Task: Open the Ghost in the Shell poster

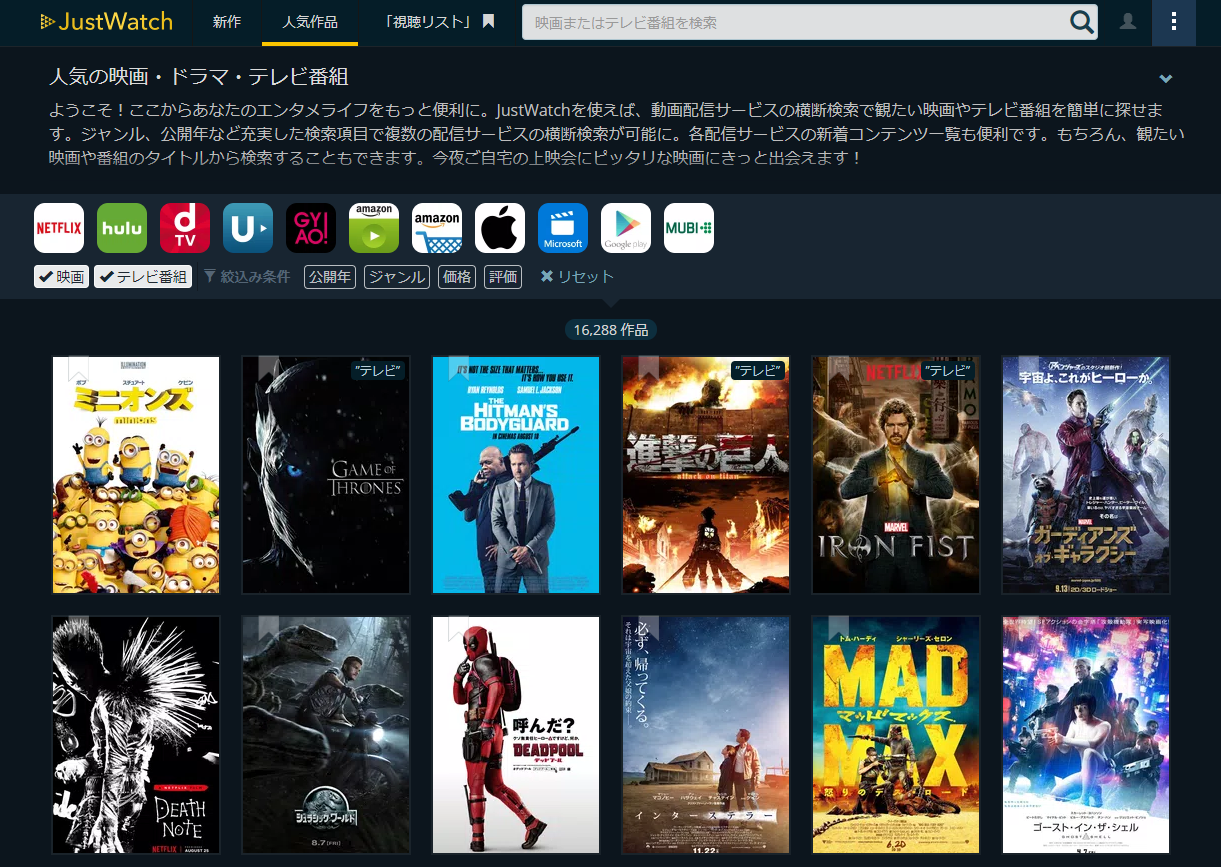Action: click(1086, 735)
